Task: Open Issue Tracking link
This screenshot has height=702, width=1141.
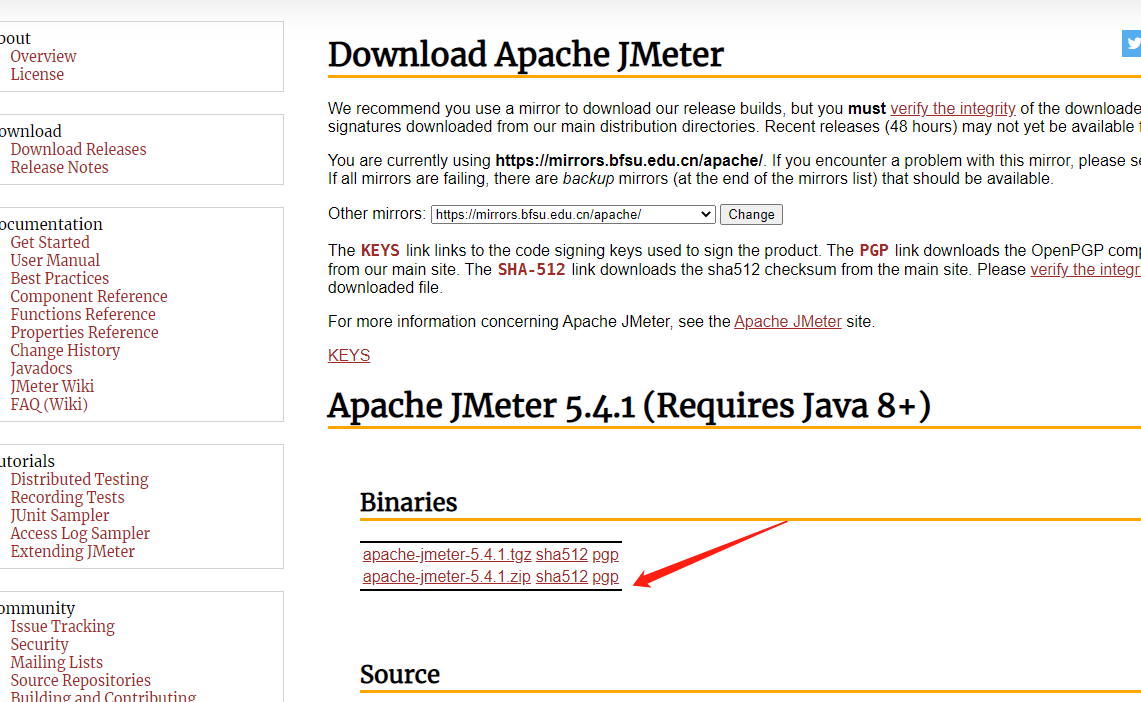Action: [x=63, y=627]
